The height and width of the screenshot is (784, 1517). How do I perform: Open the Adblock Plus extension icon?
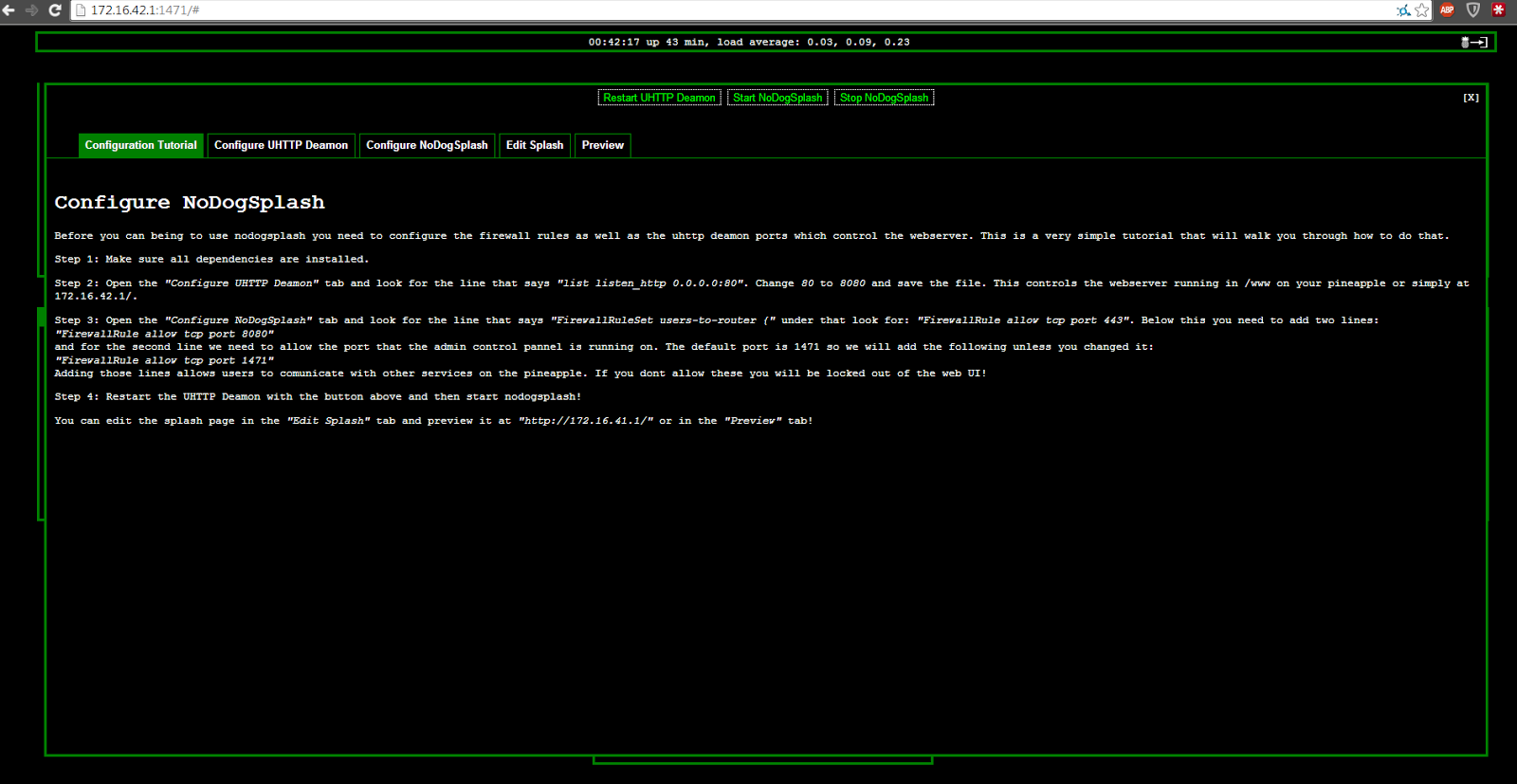pos(1447,10)
